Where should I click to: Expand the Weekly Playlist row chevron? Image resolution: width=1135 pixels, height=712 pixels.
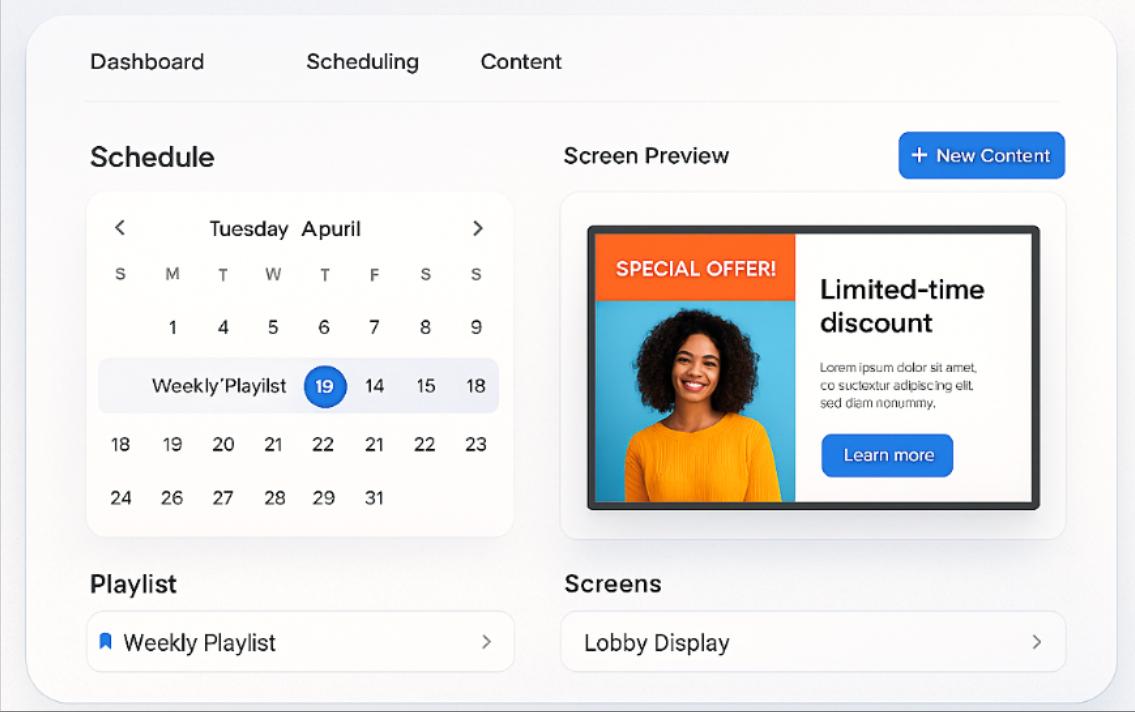tap(486, 642)
